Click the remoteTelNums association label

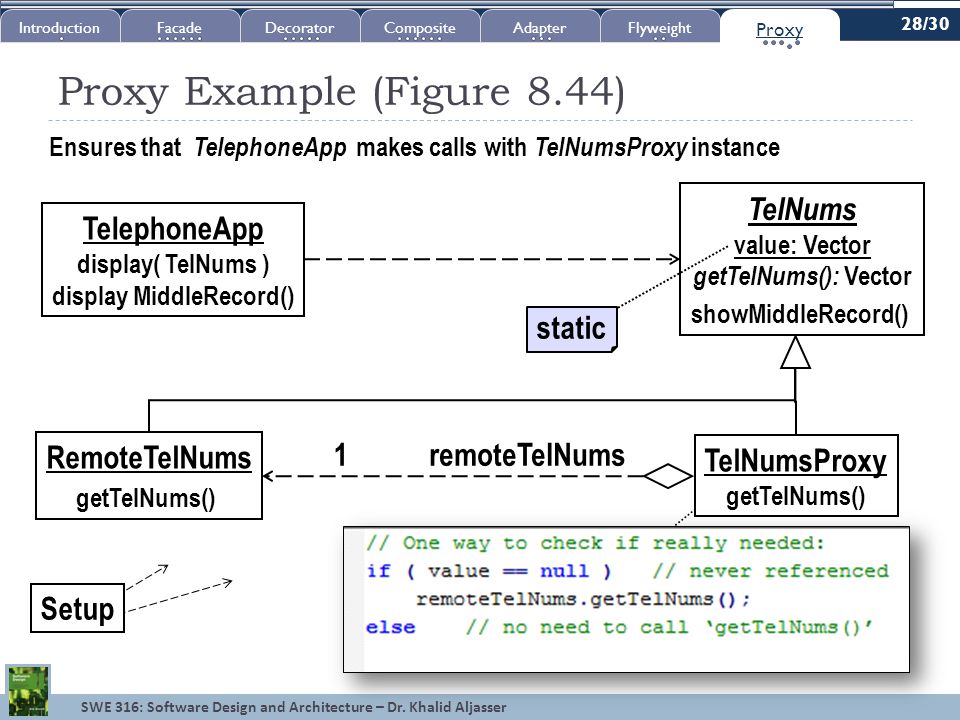(x=527, y=456)
